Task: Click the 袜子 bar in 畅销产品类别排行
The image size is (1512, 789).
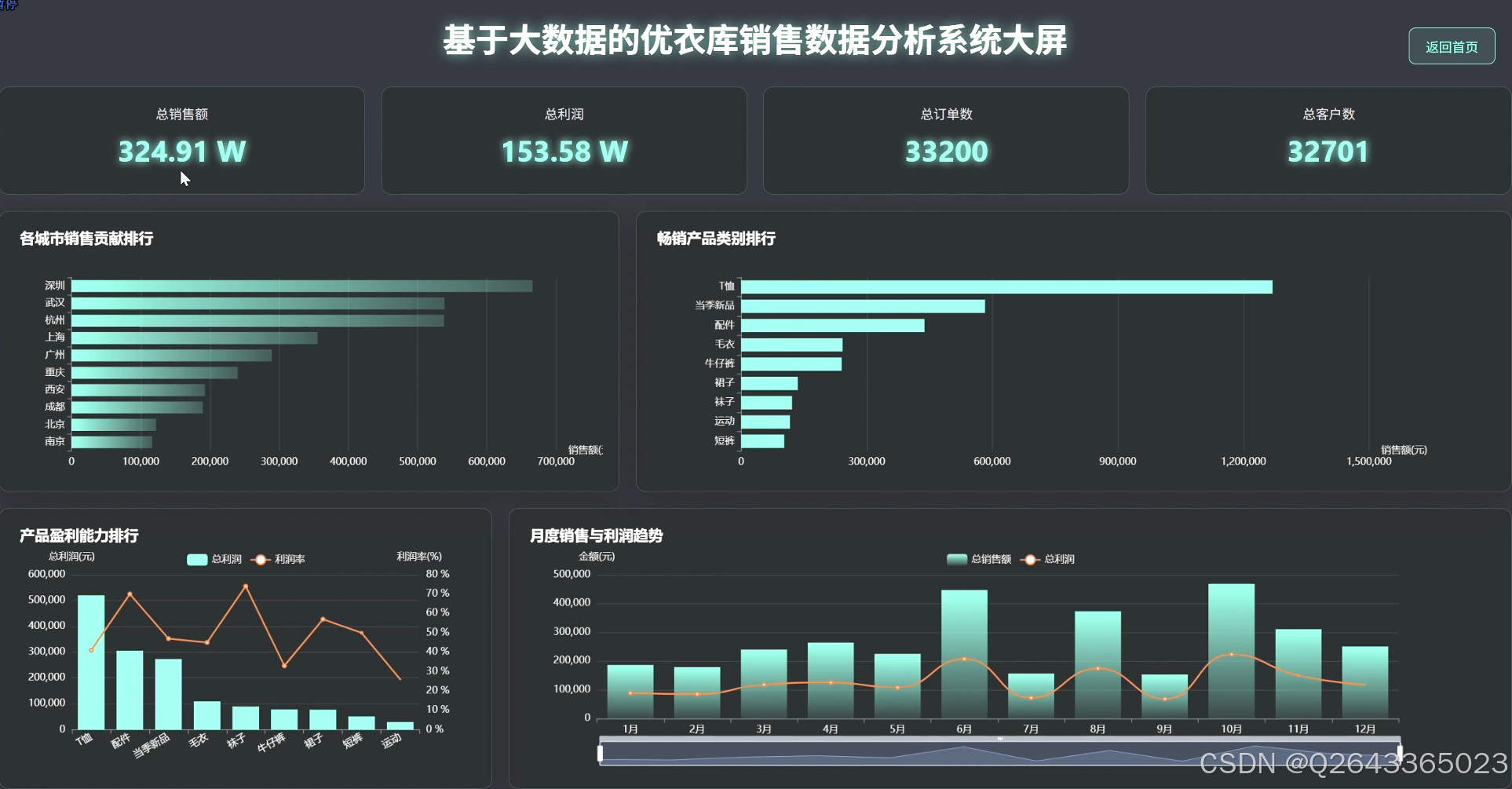Action: pyautogui.click(x=766, y=403)
